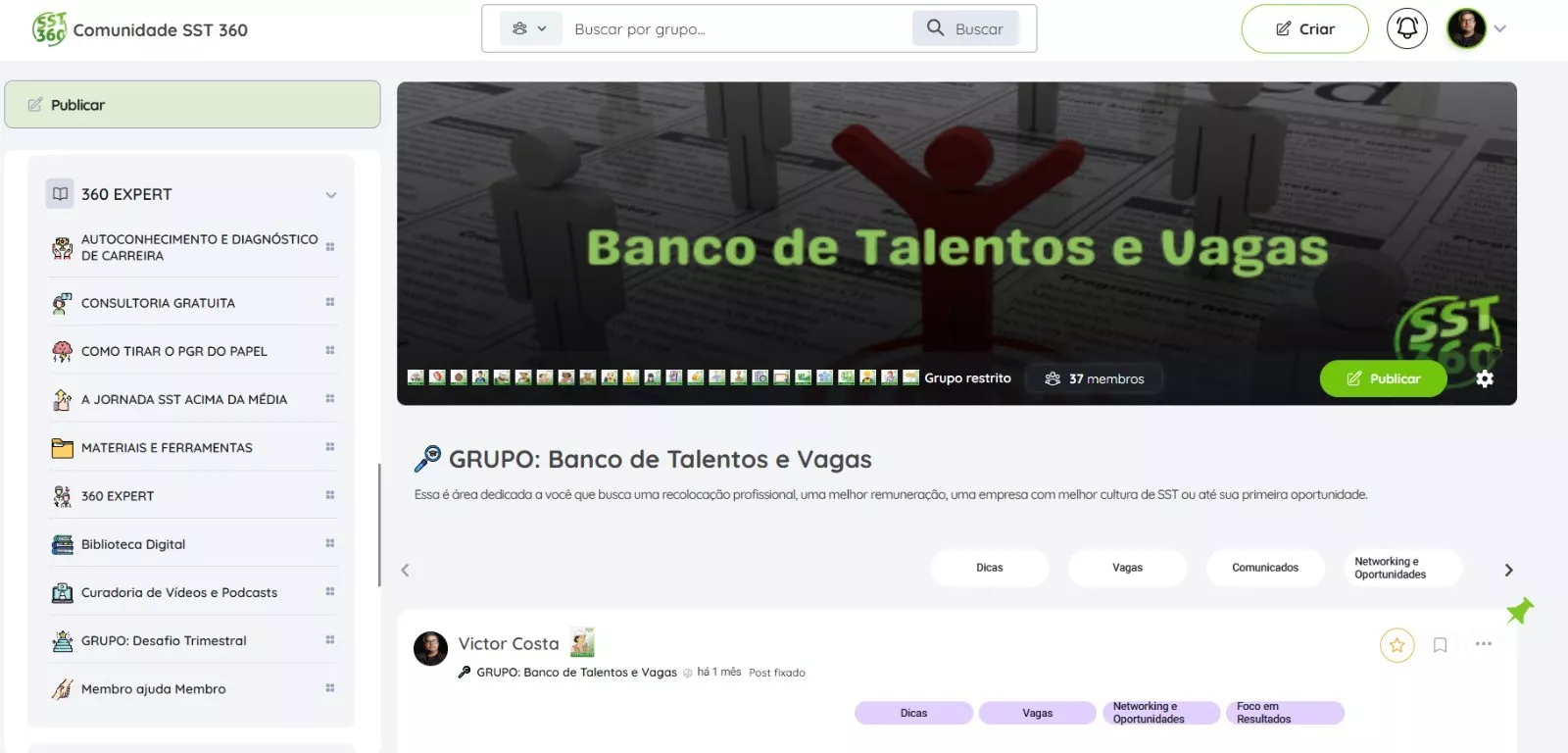Select the Comunicados topic filter

click(x=1265, y=568)
